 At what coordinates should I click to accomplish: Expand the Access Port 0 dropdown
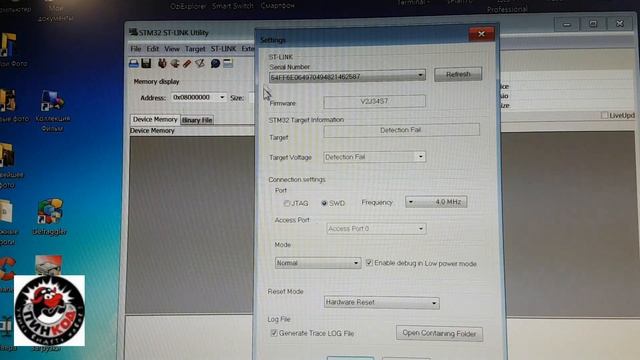pos(421,229)
